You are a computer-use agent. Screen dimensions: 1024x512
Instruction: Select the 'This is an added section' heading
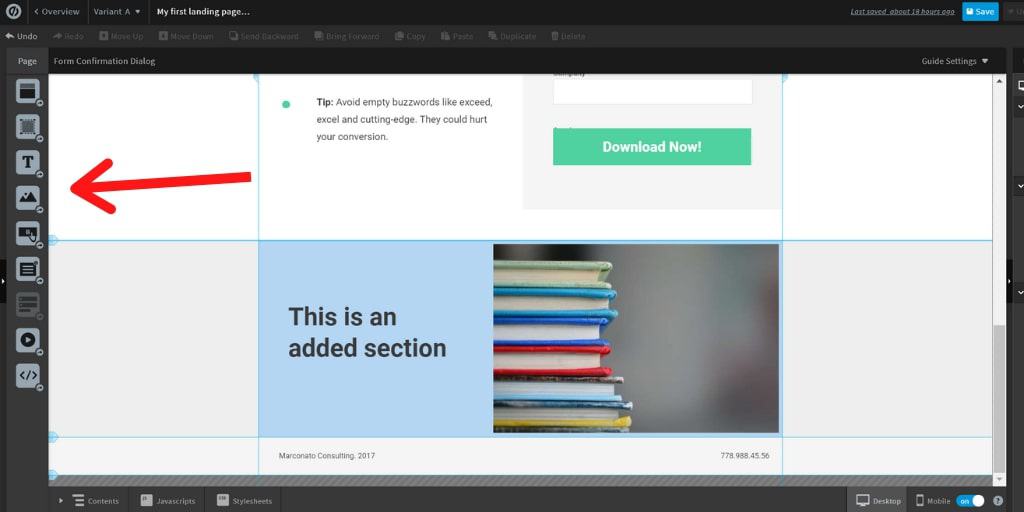click(367, 332)
